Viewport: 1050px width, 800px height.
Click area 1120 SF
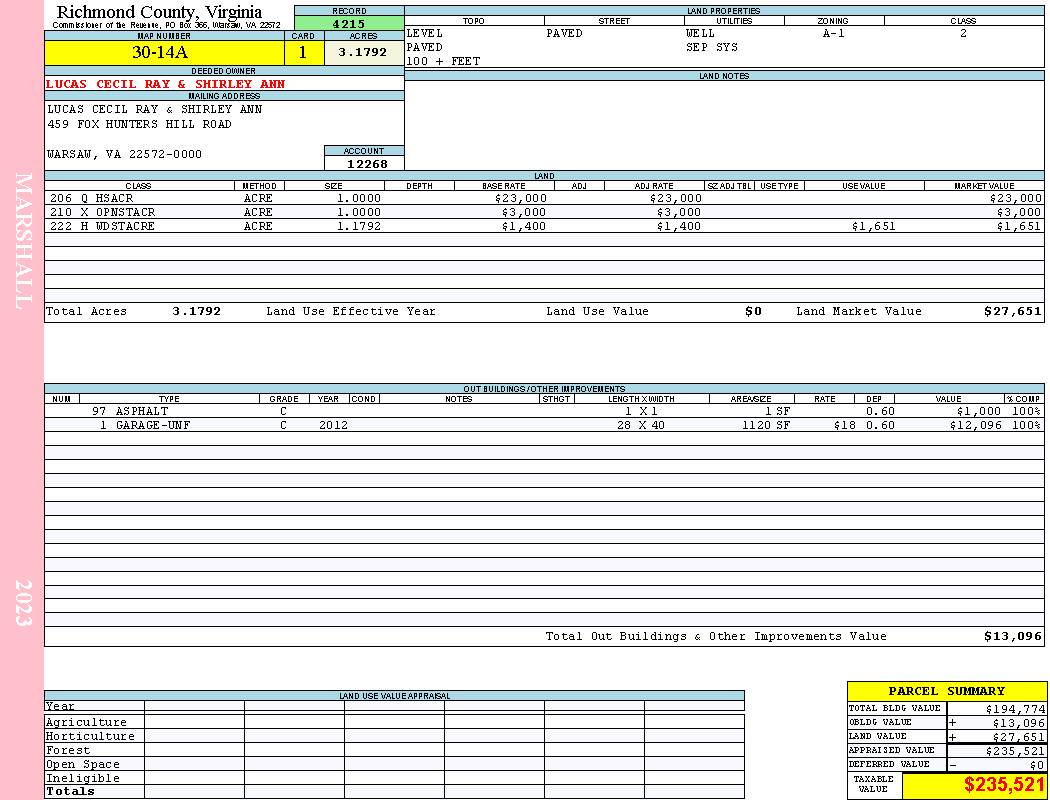coord(766,425)
